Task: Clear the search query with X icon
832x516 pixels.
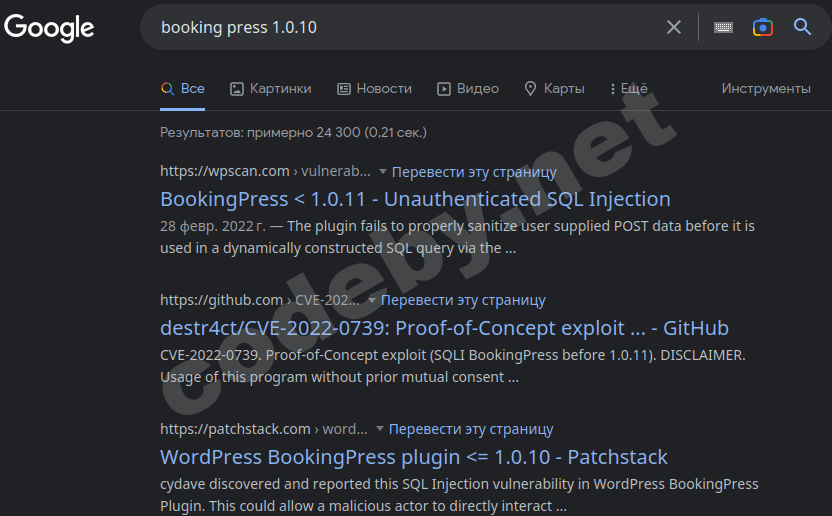Action: [x=674, y=27]
